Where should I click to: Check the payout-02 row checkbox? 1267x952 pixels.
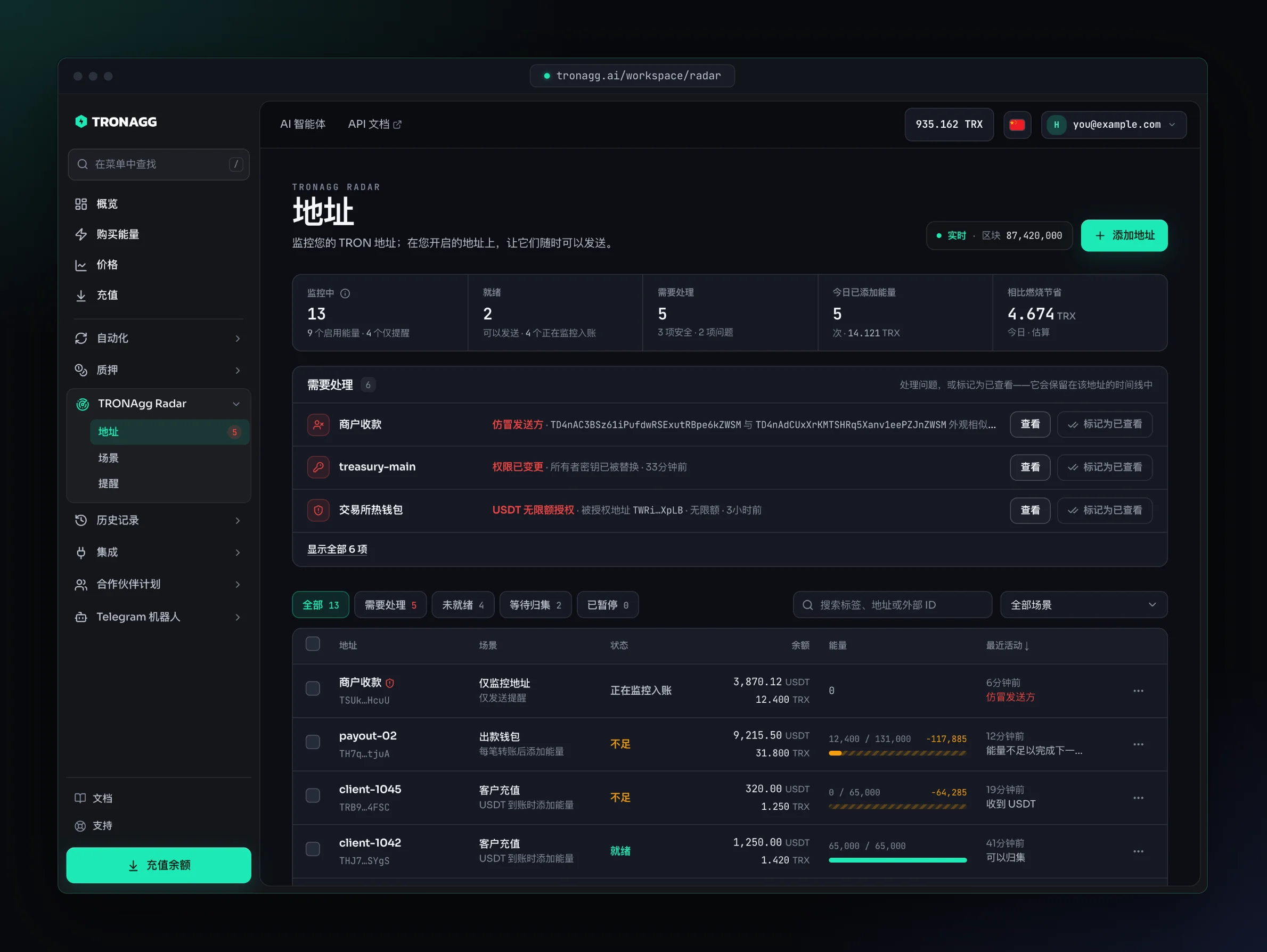click(x=313, y=742)
